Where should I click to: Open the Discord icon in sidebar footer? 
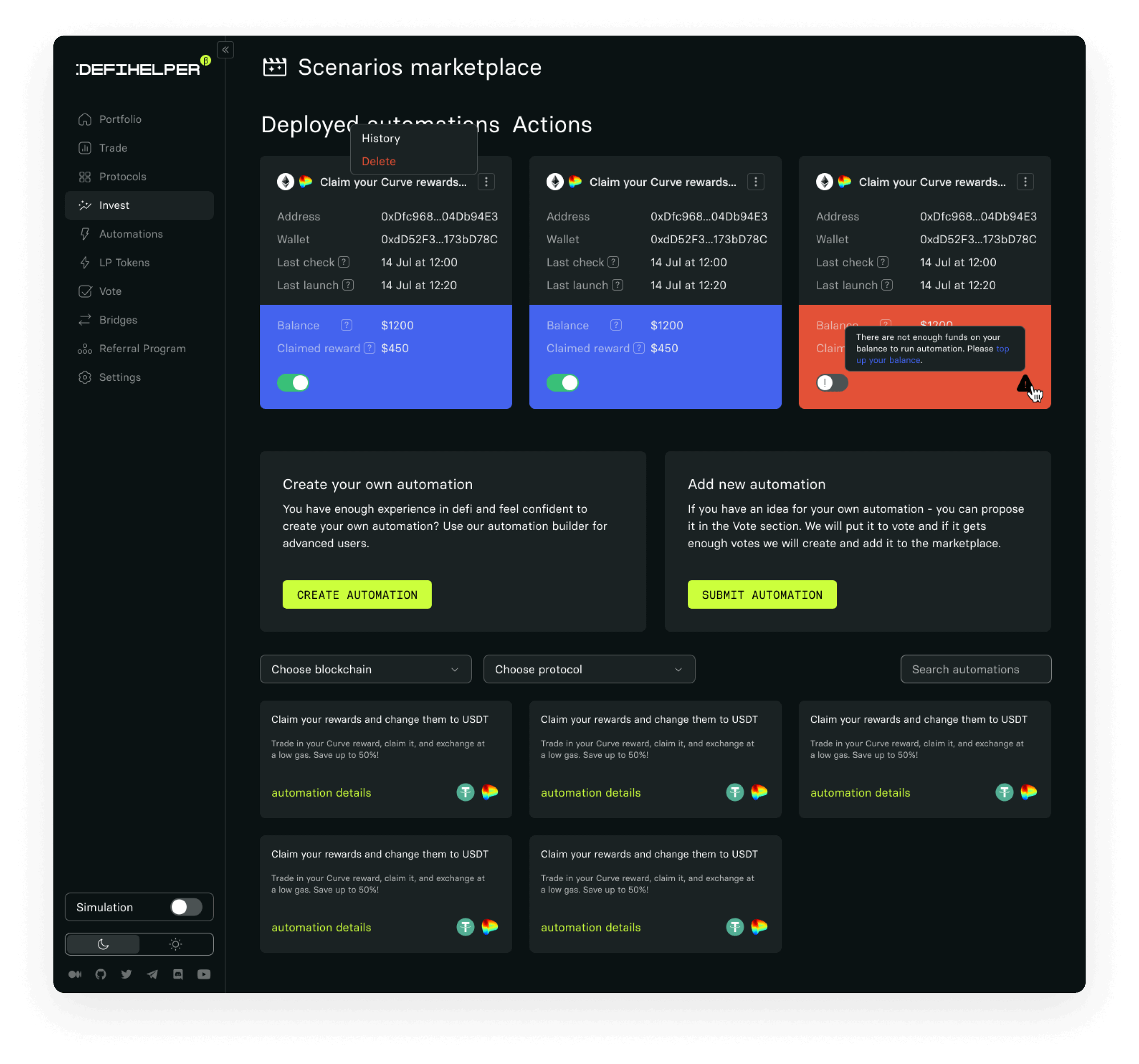point(178,974)
